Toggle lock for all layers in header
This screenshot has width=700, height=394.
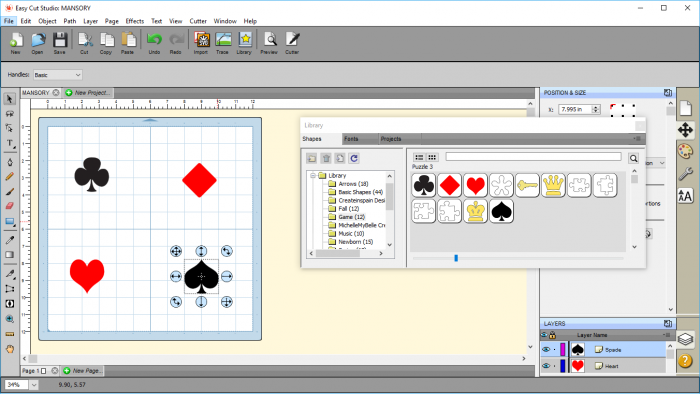pos(552,335)
